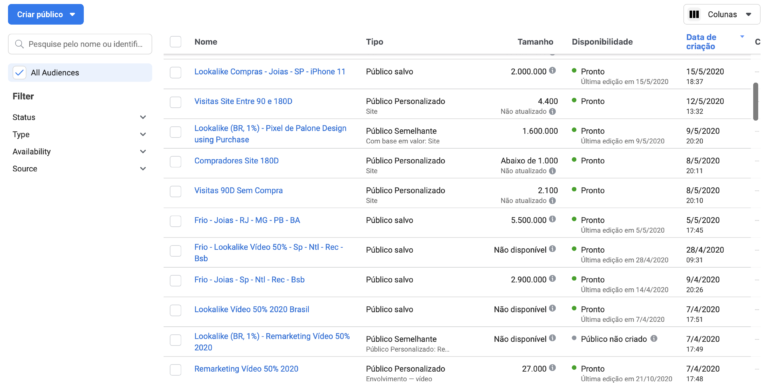Click info icon next to Público não criado

(653, 338)
